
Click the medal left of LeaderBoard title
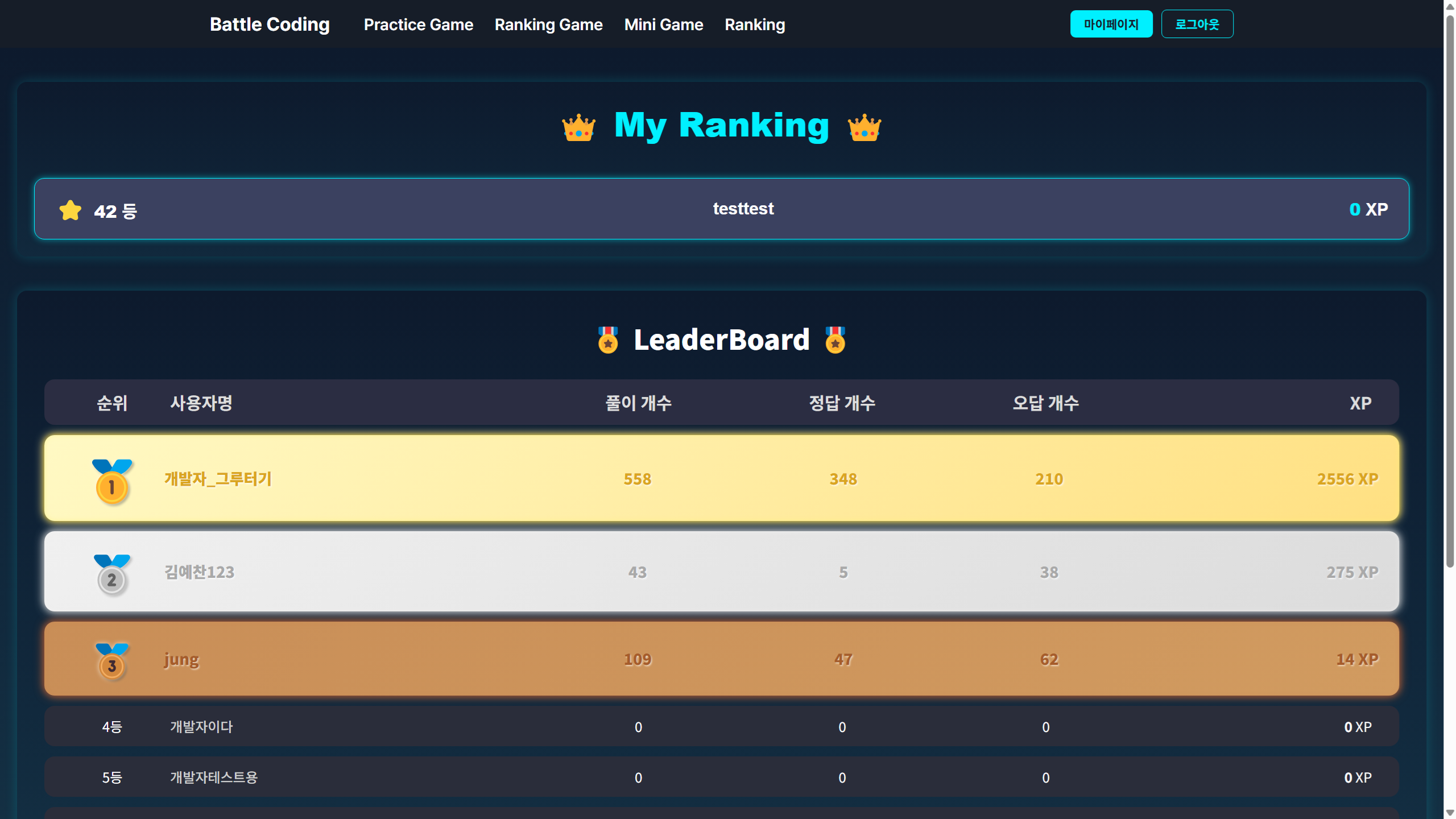(x=608, y=340)
